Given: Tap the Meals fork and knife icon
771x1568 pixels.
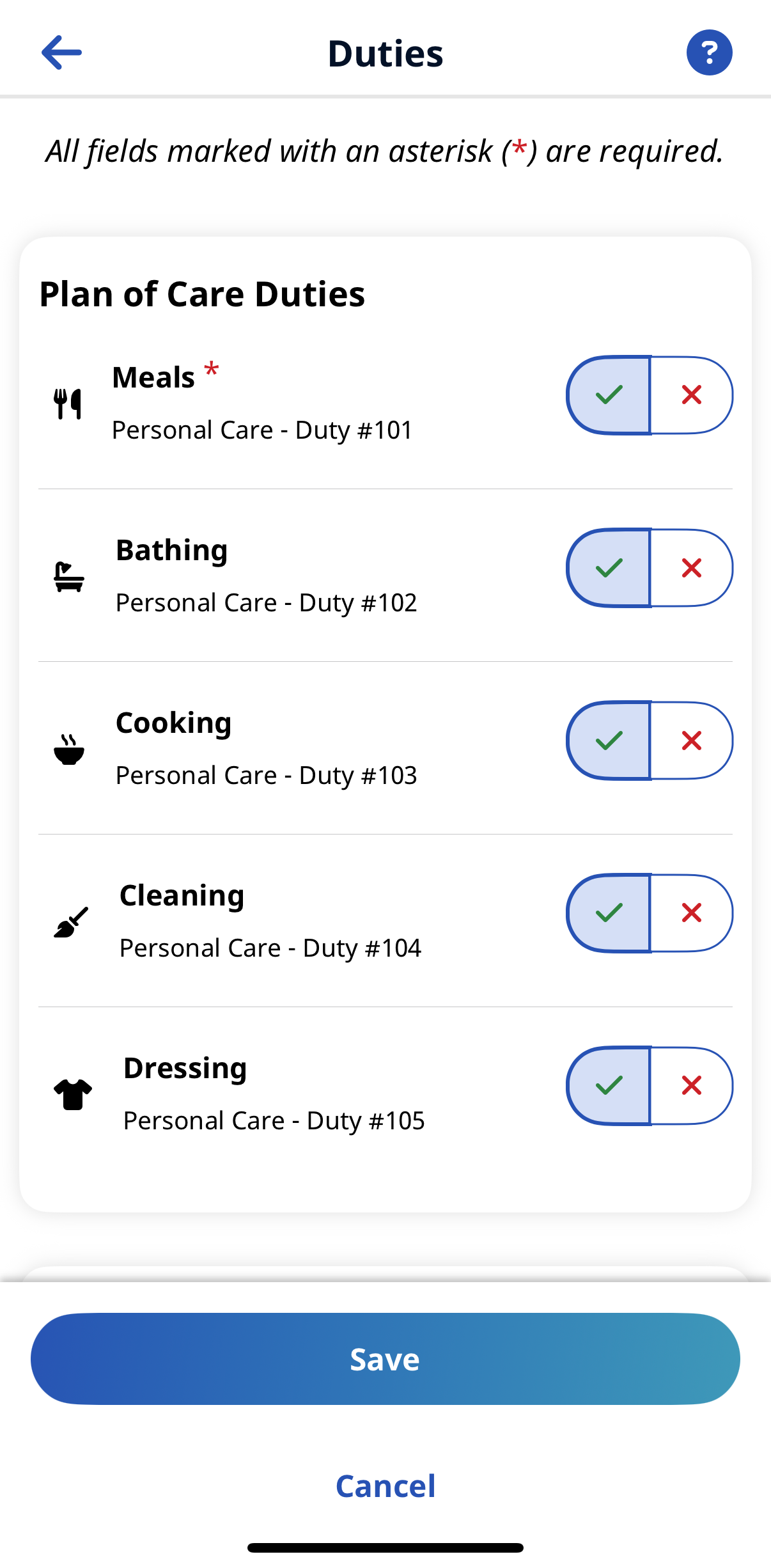Looking at the screenshot, I should [68, 404].
